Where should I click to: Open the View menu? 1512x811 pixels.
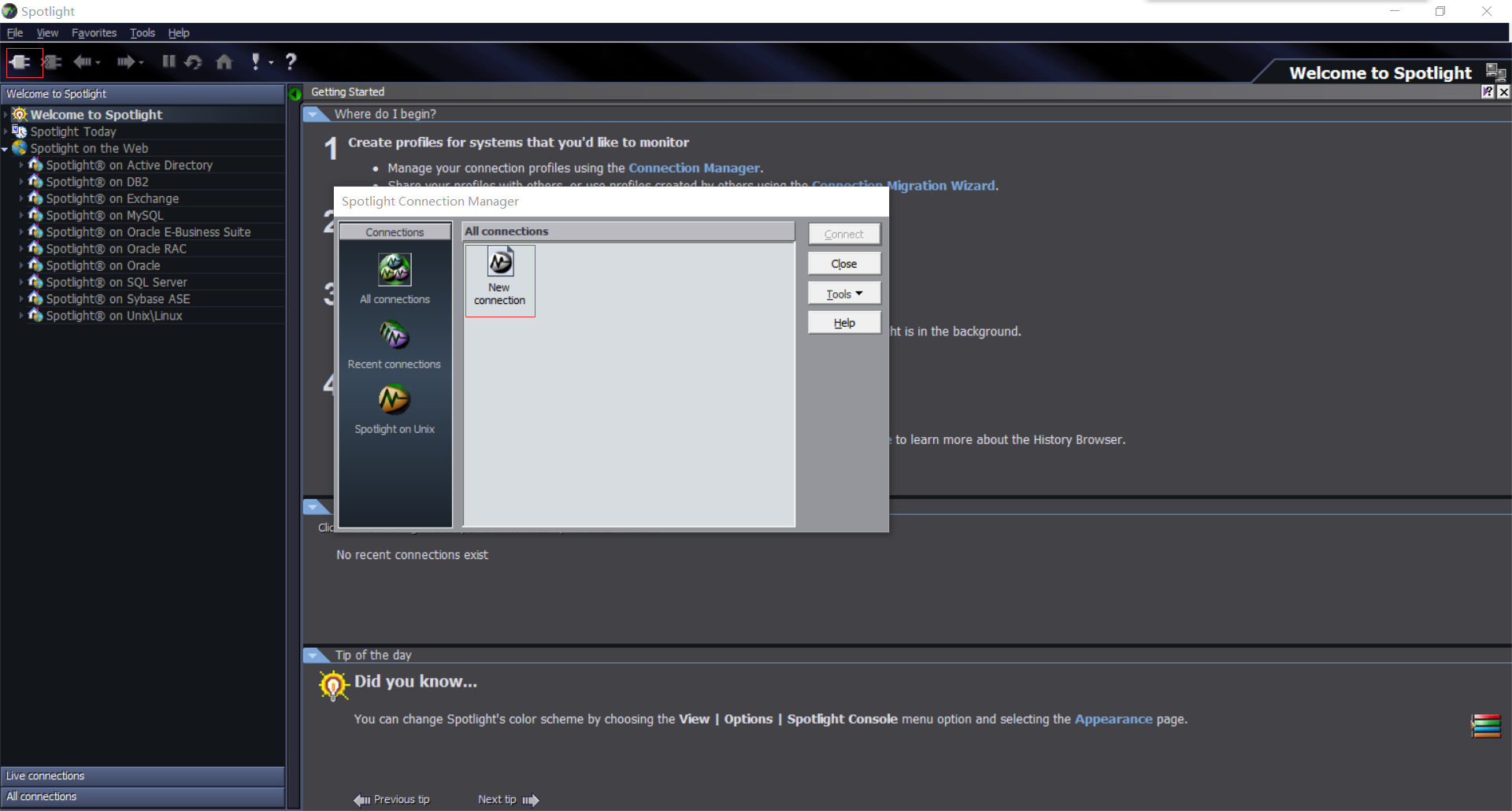[x=47, y=32]
